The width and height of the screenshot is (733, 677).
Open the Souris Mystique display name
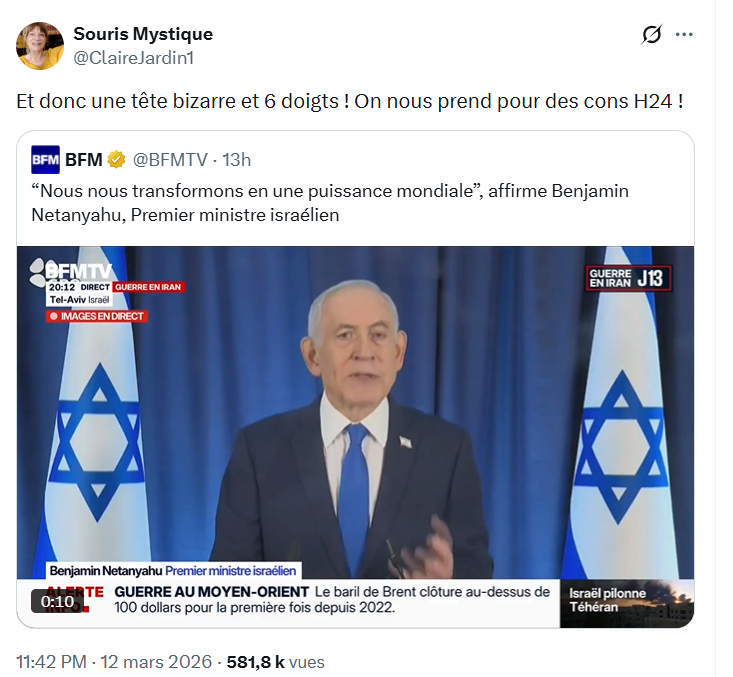click(143, 34)
